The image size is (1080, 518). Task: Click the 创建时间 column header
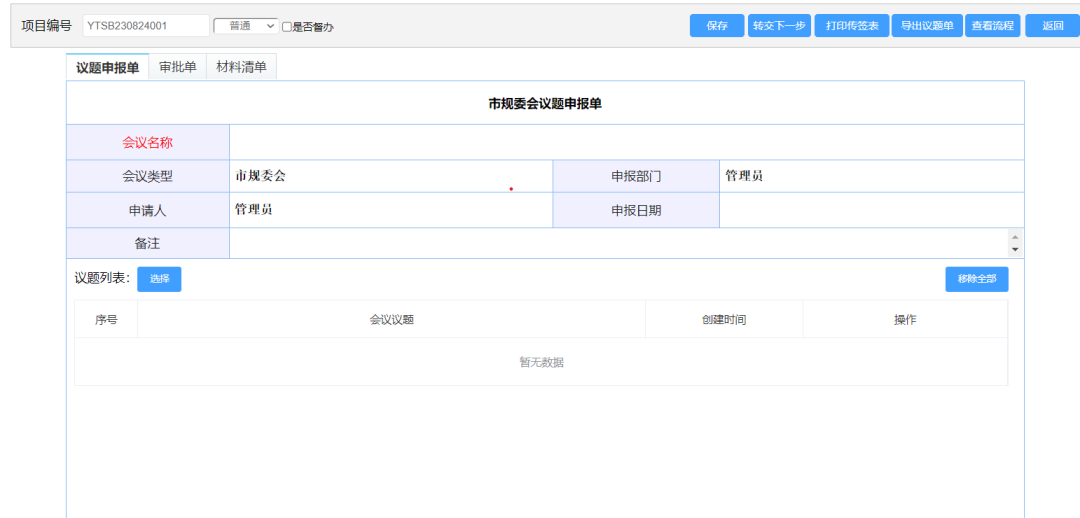[724, 320]
